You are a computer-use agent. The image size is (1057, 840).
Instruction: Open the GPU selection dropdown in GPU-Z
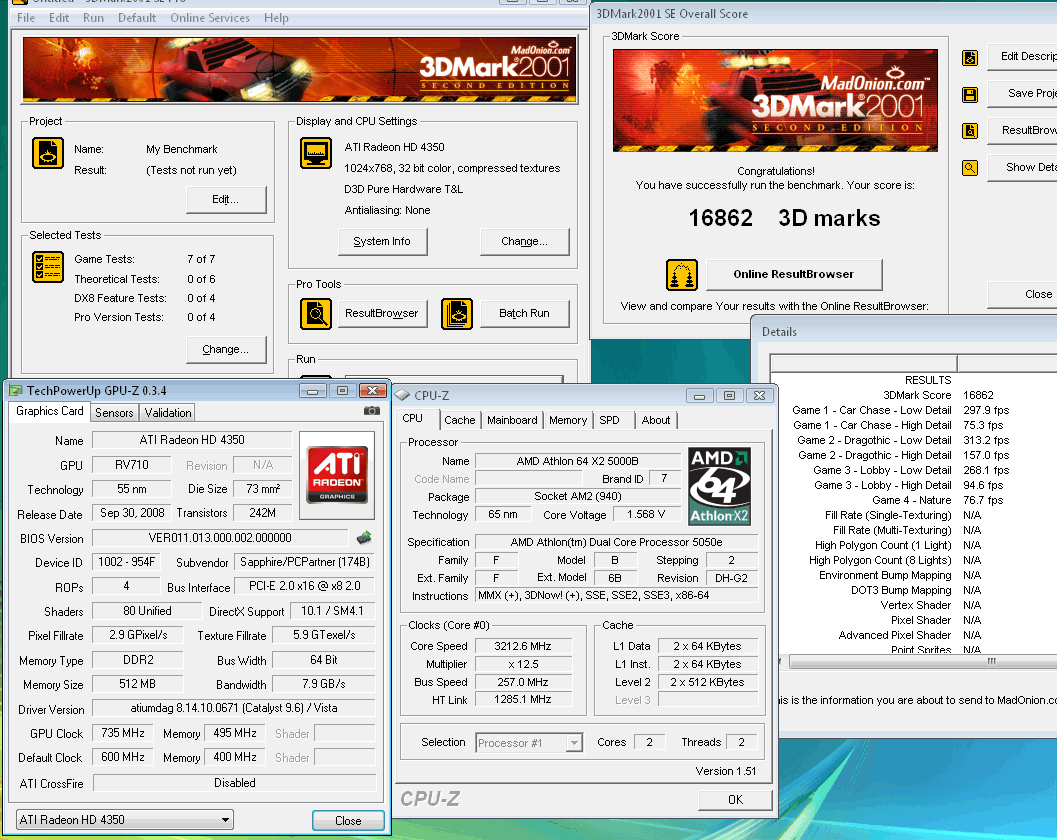point(125,820)
